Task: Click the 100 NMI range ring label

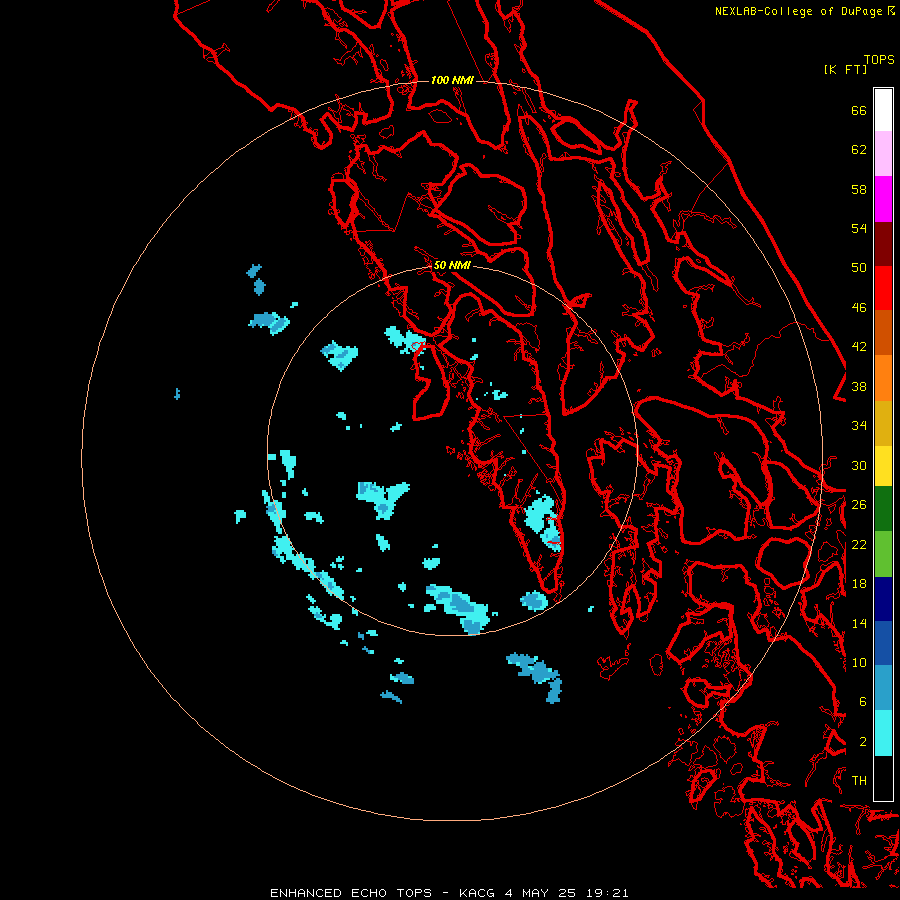Action: [452, 80]
